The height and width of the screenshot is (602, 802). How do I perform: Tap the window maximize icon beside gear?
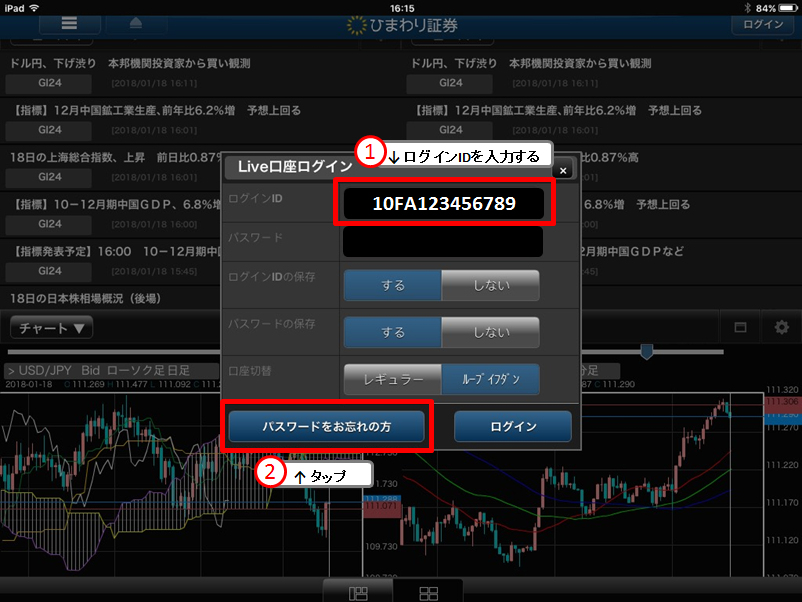[740, 327]
